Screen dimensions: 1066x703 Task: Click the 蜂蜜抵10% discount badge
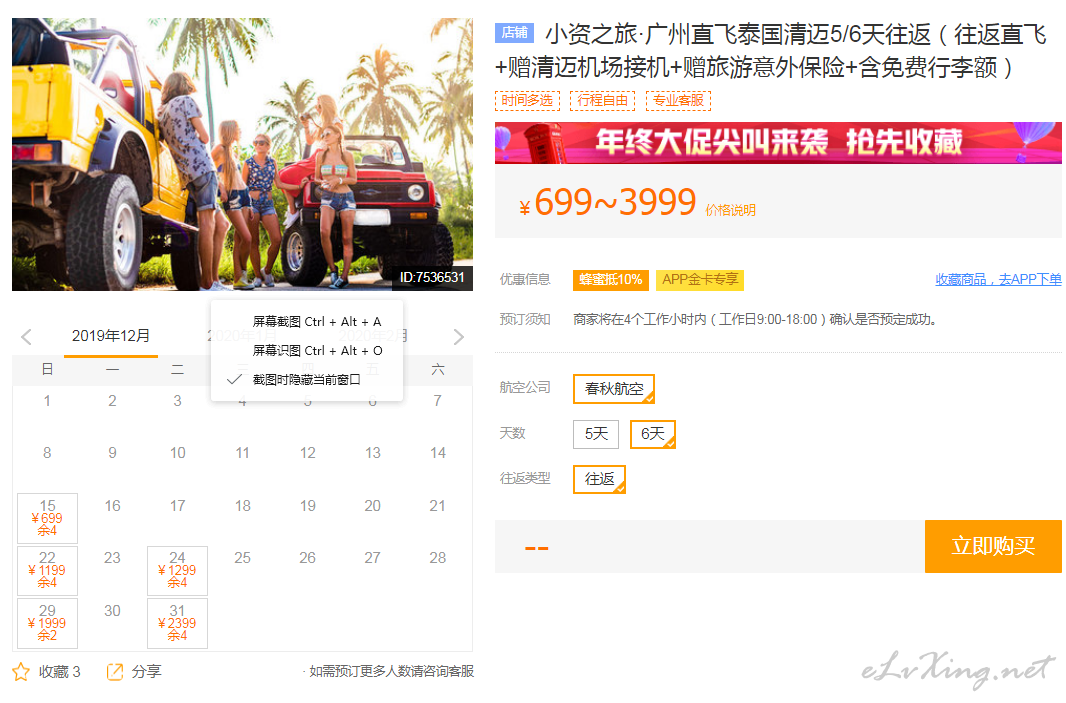click(x=611, y=280)
